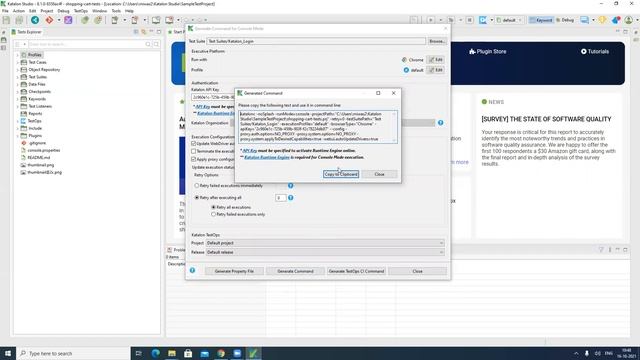The width and height of the screenshot is (640, 360).
Task: Open the user account avatar icon
Action: [x=629, y=20]
